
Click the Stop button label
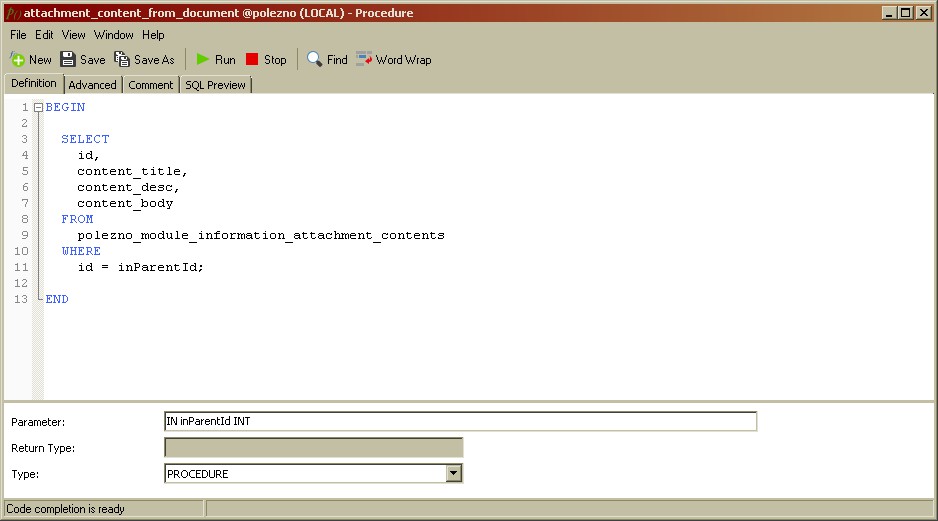click(275, 60)
